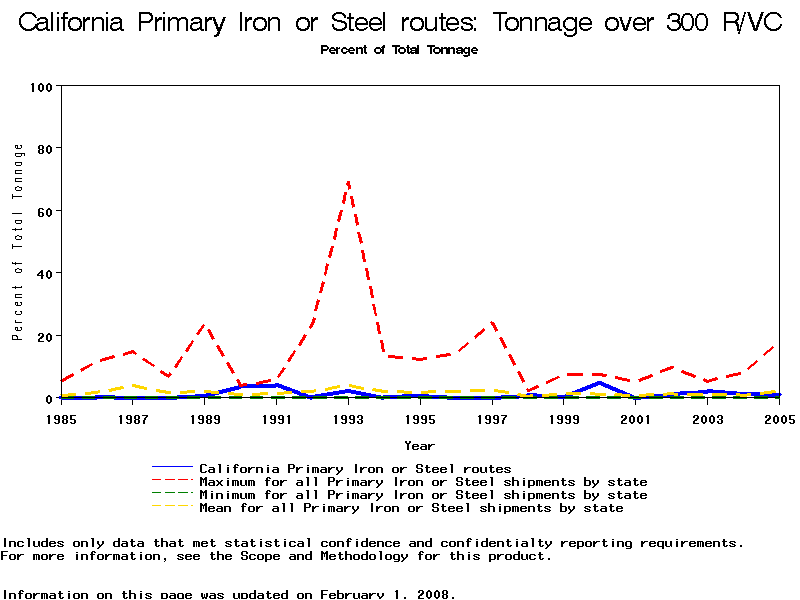
Task: Click the 2005 year tick label
Action: (778, 419)
